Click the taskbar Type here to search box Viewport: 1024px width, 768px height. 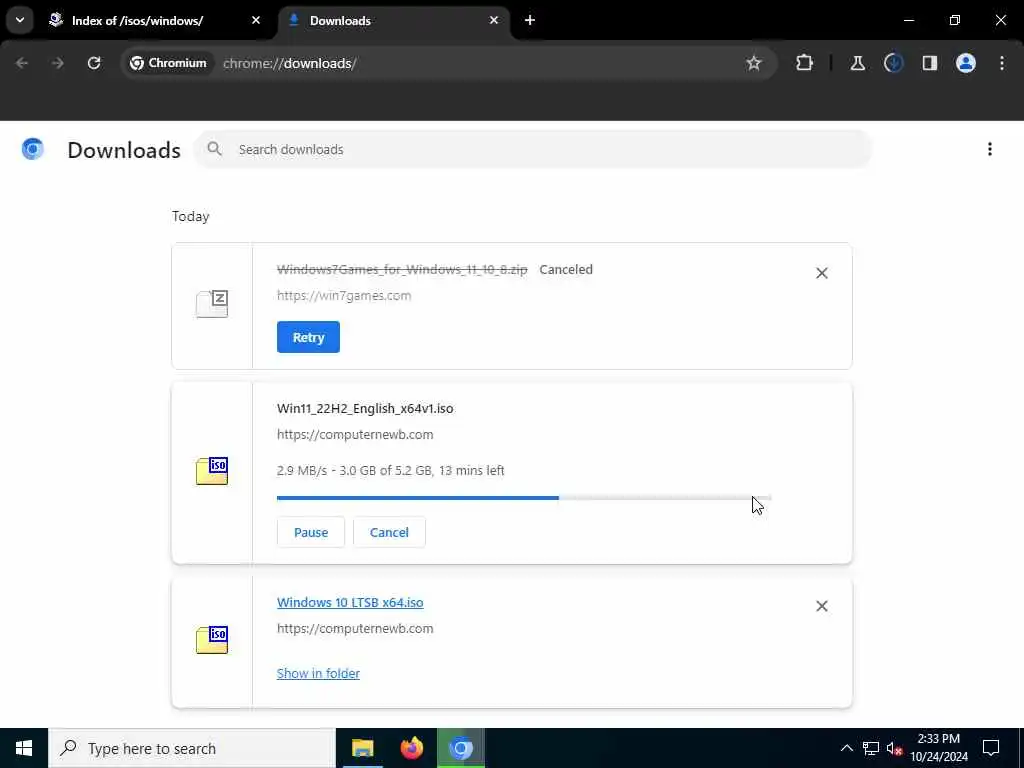tap(192, 748)
